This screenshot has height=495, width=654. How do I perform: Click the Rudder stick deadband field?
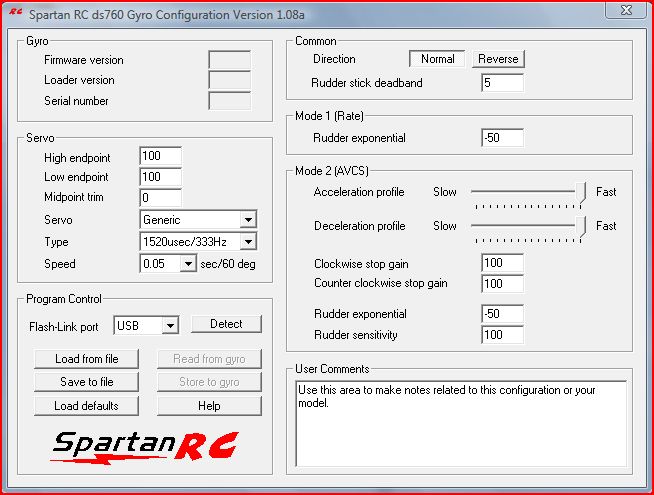(502, 83)
